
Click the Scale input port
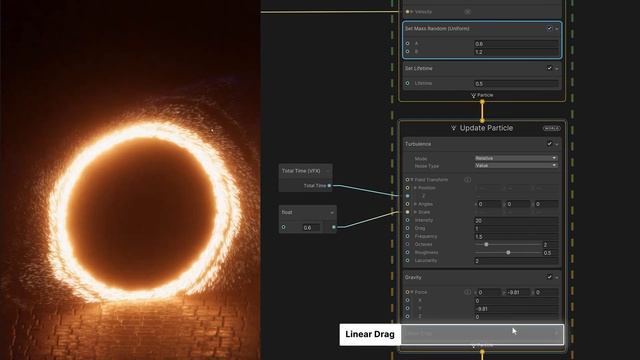[407, 212]
